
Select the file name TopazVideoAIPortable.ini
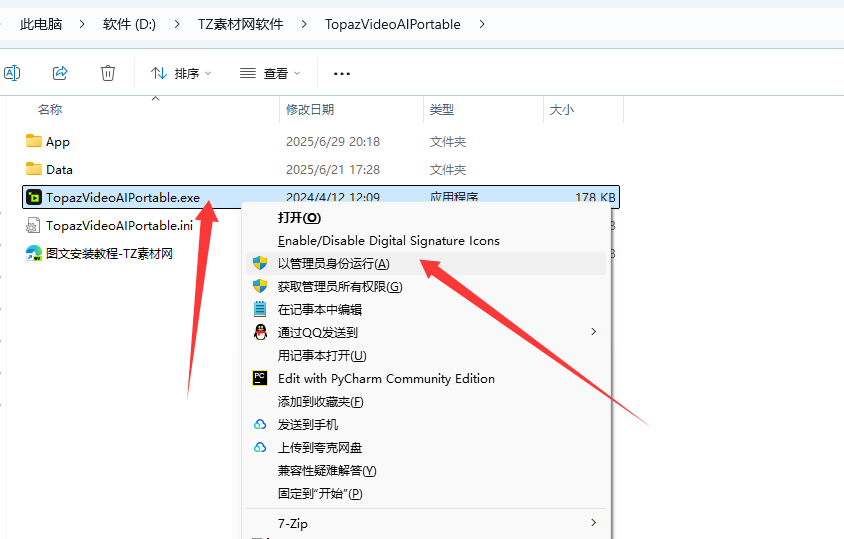coord(119,226)
